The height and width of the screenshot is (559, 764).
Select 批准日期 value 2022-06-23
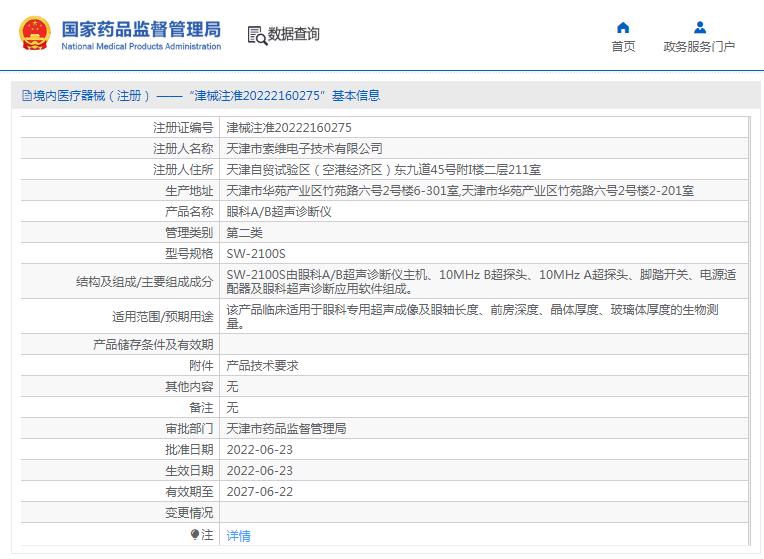[260, 449]
